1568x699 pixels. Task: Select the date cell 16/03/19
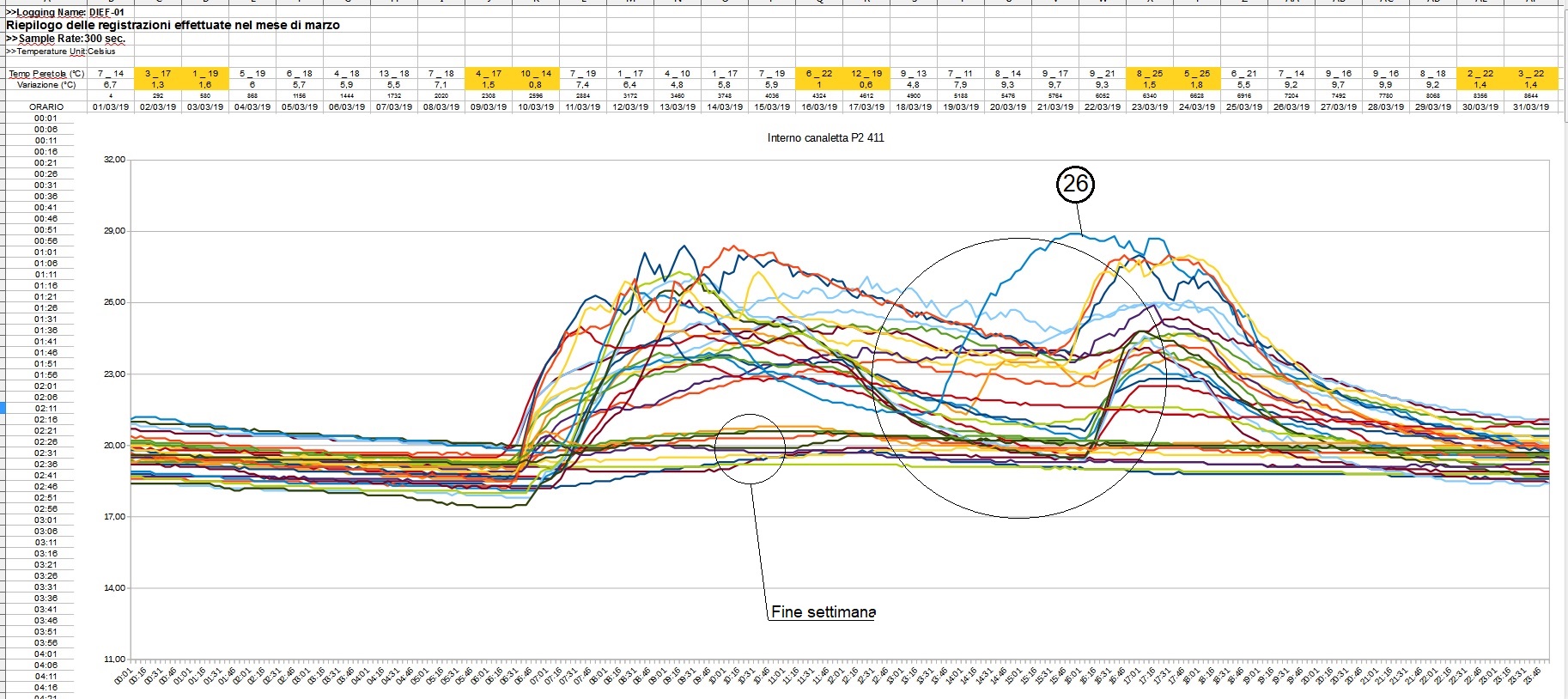(x=819, y=107)
